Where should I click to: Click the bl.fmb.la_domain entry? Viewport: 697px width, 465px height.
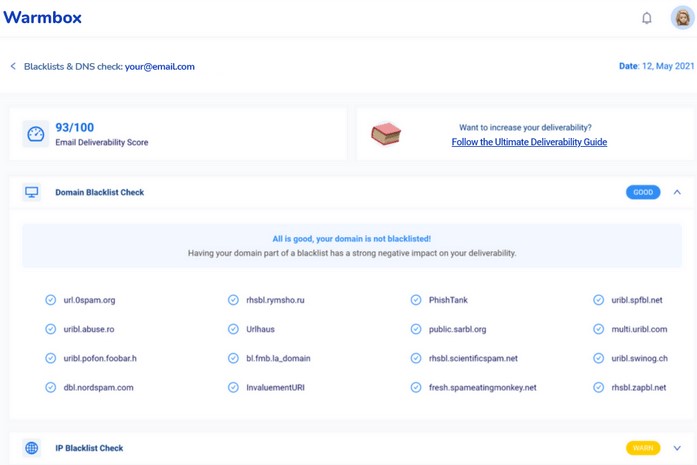coord(278,358)
